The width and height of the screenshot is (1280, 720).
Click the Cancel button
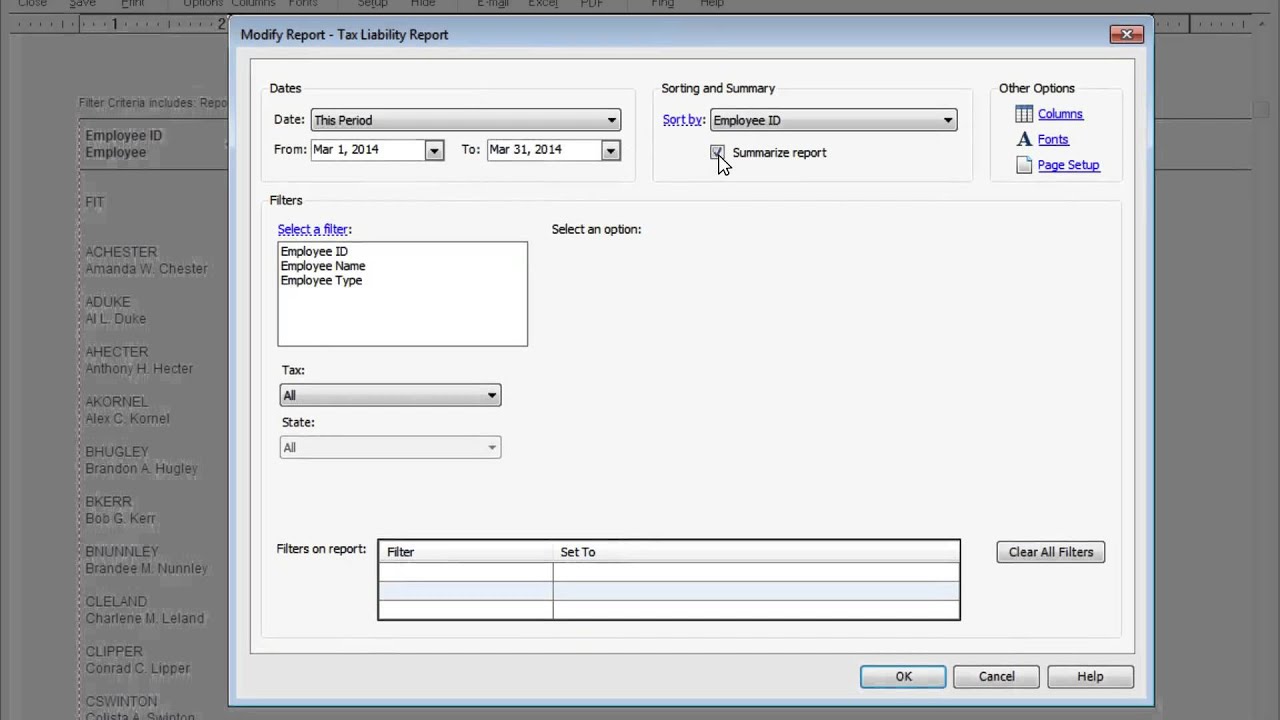coord(996,677)
